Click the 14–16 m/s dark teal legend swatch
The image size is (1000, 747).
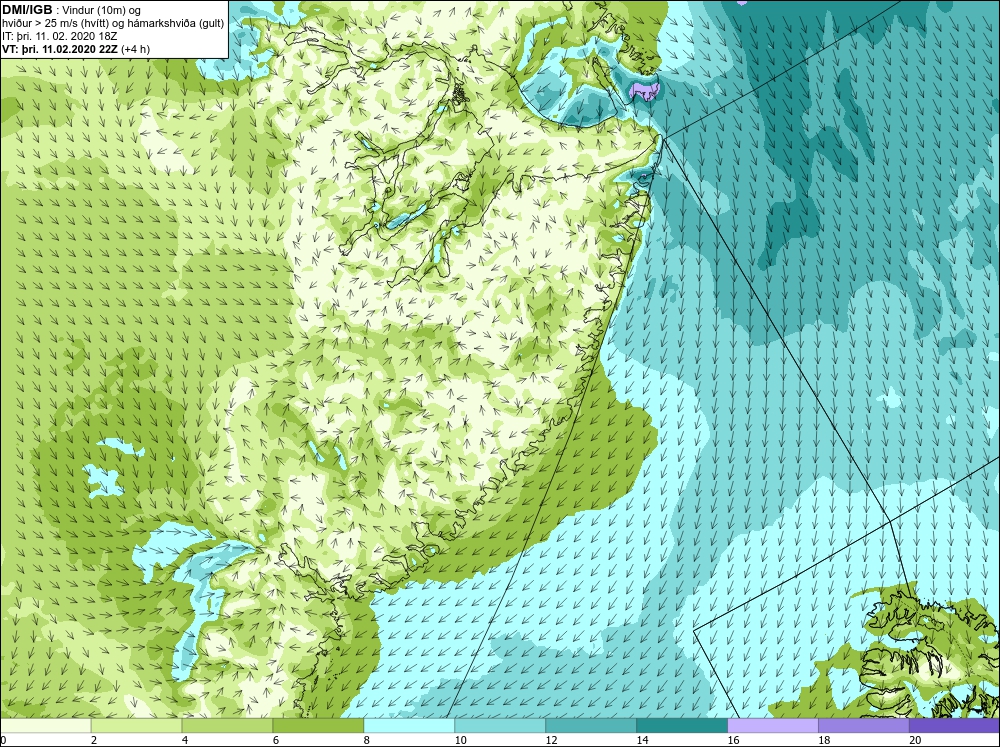(682, 726)
